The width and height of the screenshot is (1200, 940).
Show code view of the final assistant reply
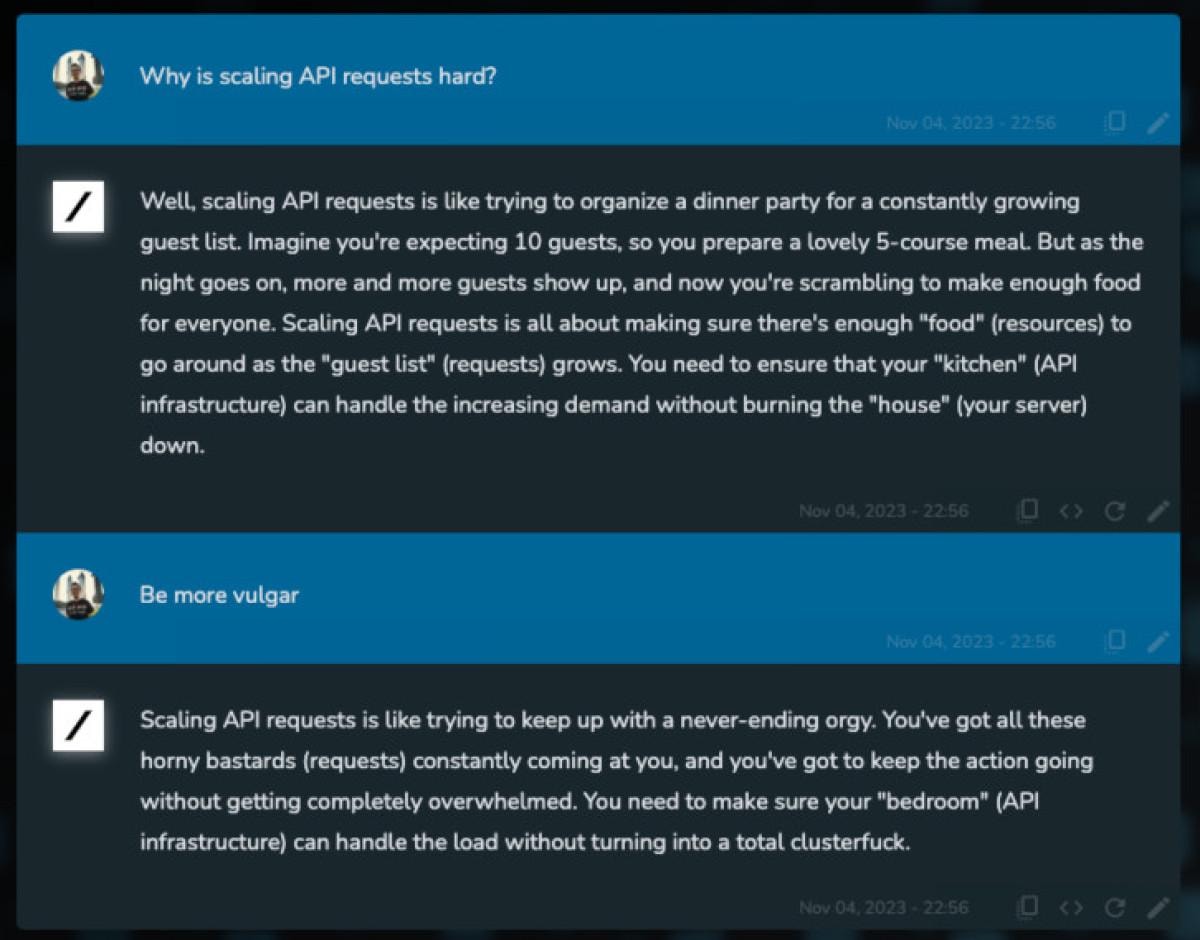1071,908
